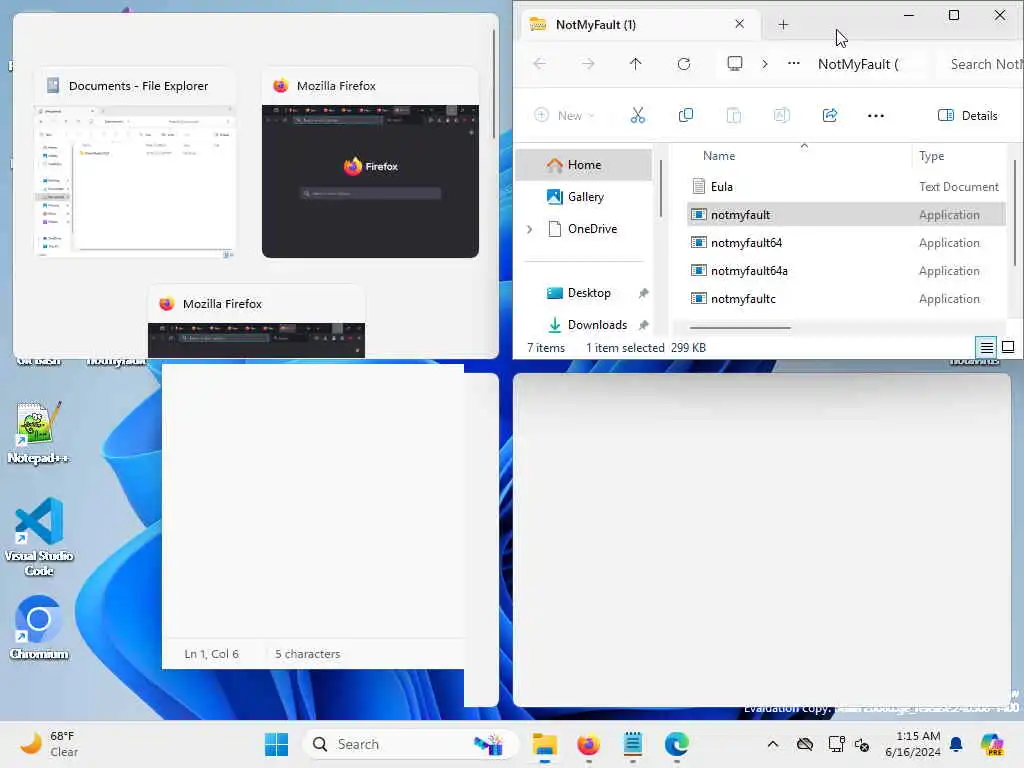1024x768 pixels.
Task: Close the NotMyFault (1) tab
Action: click(739, 24)
